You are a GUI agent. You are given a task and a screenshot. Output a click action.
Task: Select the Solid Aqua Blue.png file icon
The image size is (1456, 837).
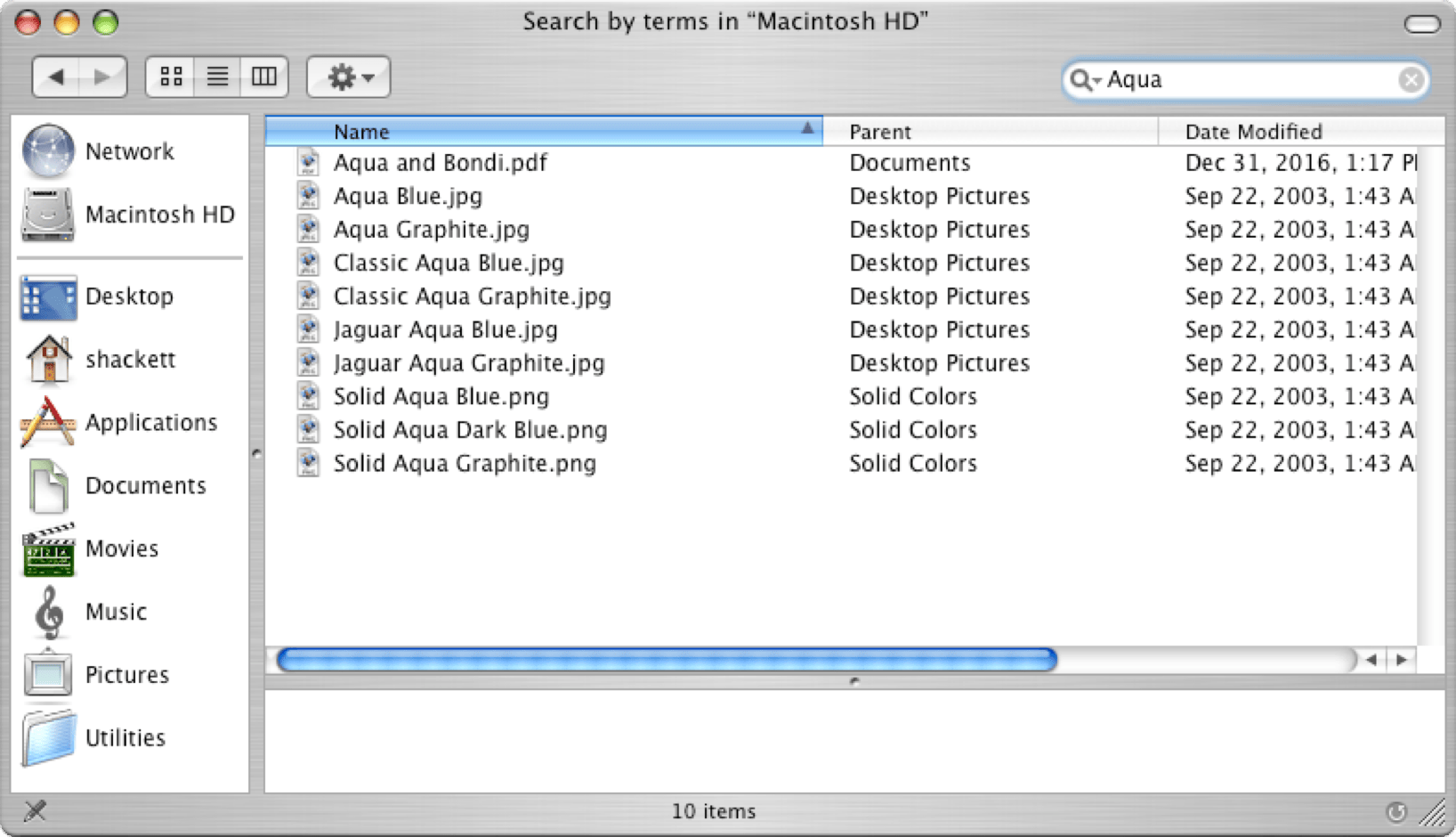308,396
